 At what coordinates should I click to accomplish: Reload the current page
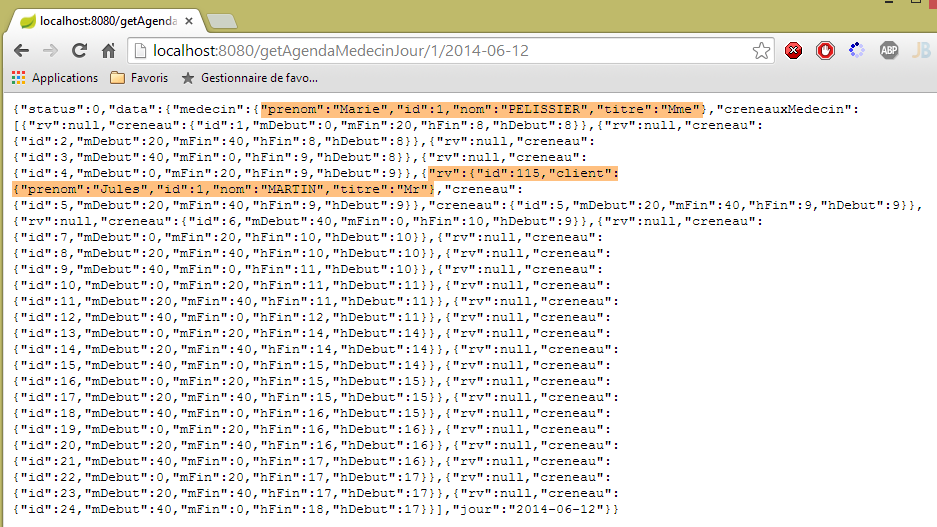[80, 50]
